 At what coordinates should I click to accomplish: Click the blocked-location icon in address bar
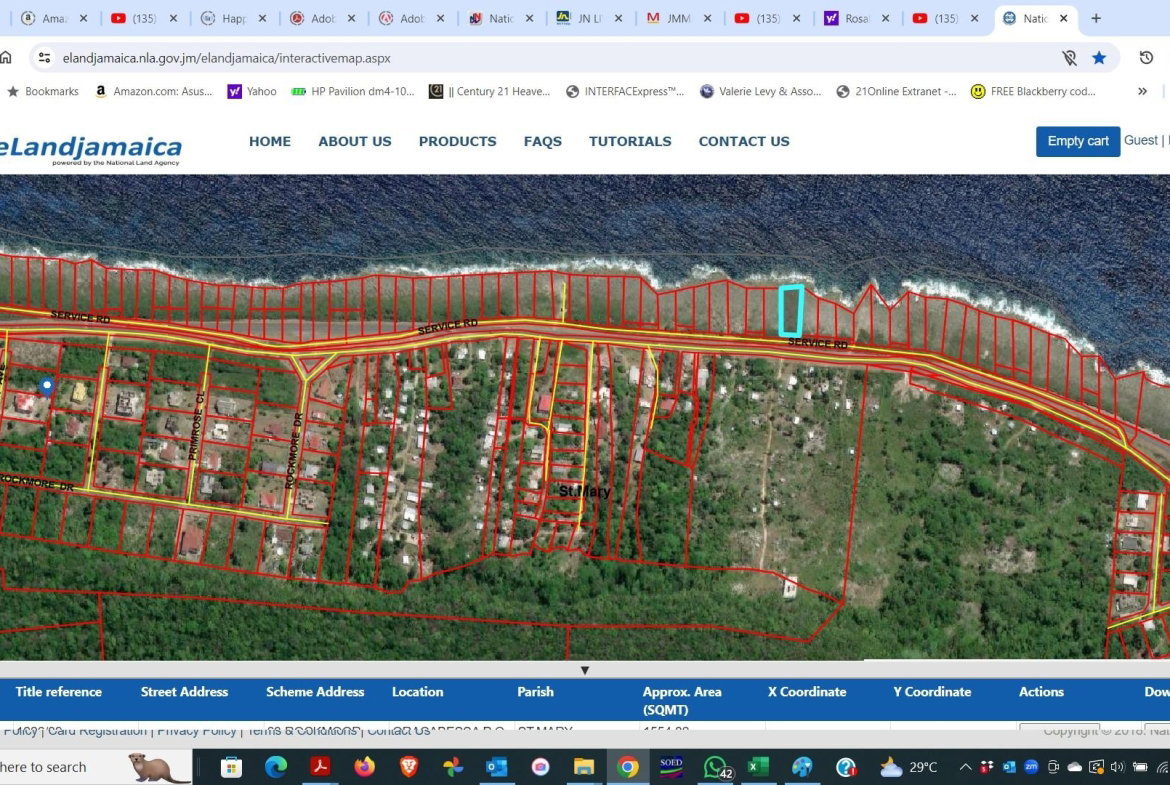[x=1069, y=58]
